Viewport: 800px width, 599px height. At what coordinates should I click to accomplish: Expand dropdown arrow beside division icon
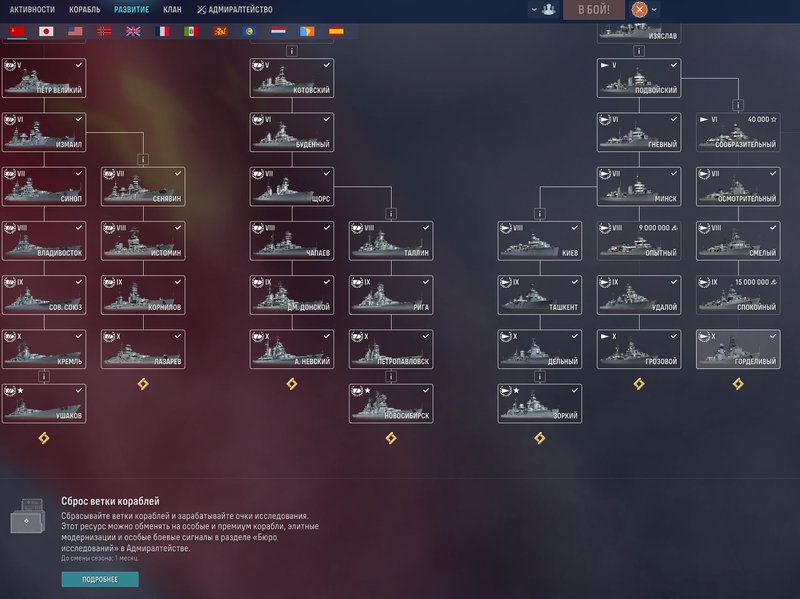tap(534, 9)
